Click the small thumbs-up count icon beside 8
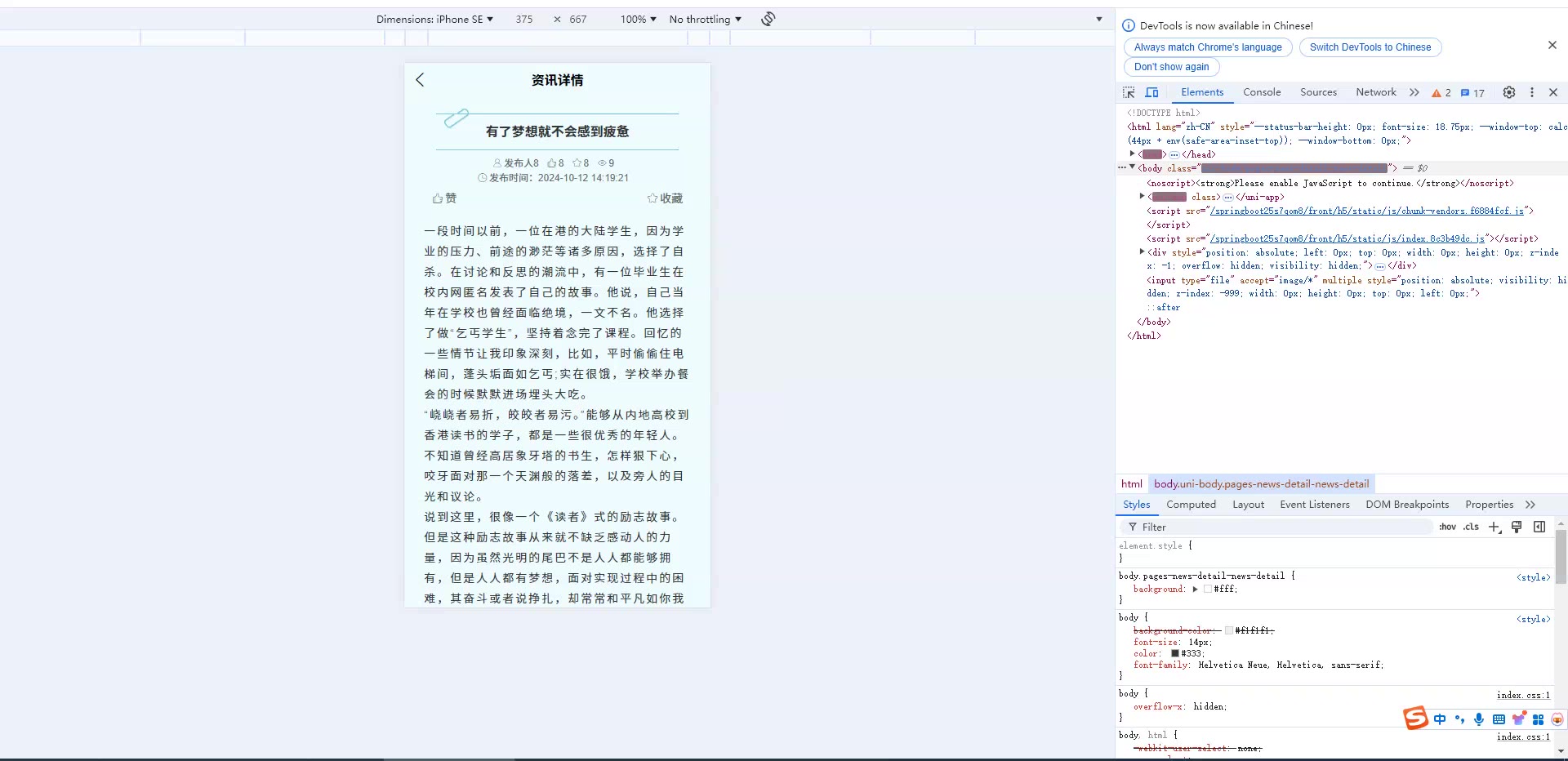 coord(551,163)
